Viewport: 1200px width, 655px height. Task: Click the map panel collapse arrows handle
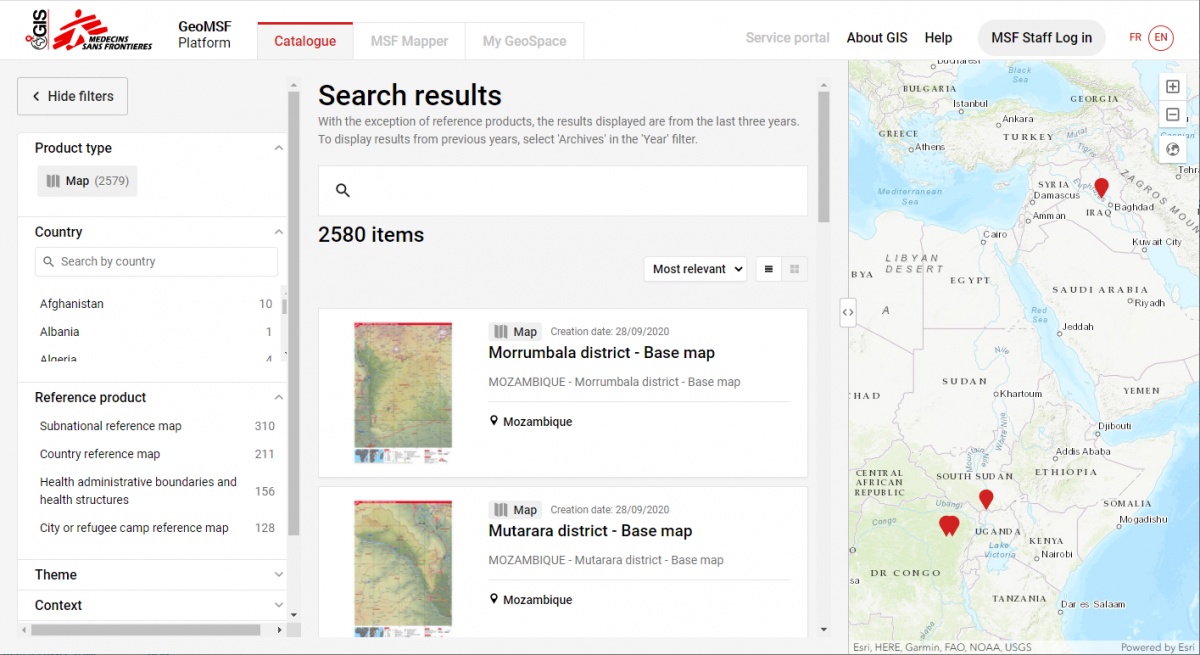tap(848, 312)
